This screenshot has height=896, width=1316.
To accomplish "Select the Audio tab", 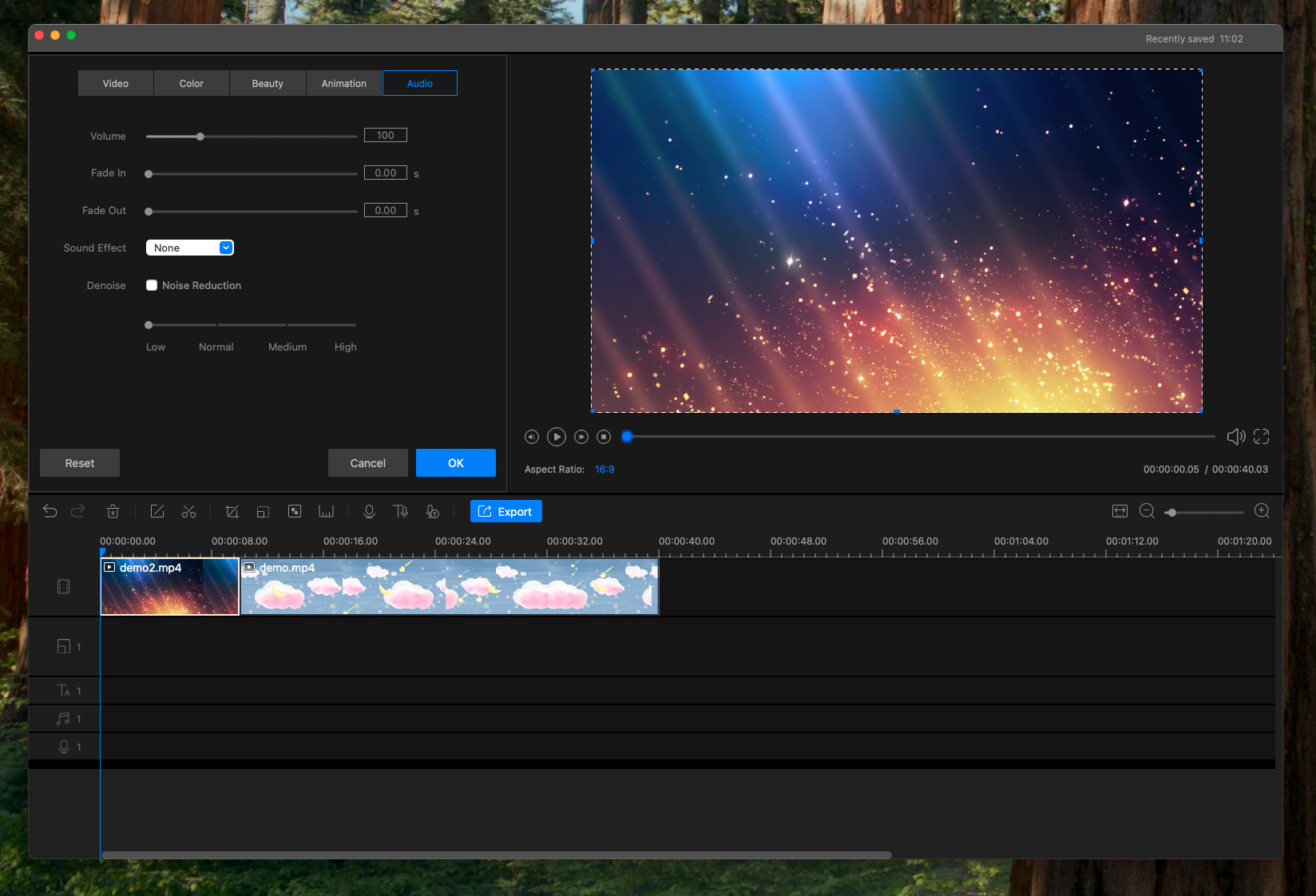I will pyautogui.click(x=420, y=83).
